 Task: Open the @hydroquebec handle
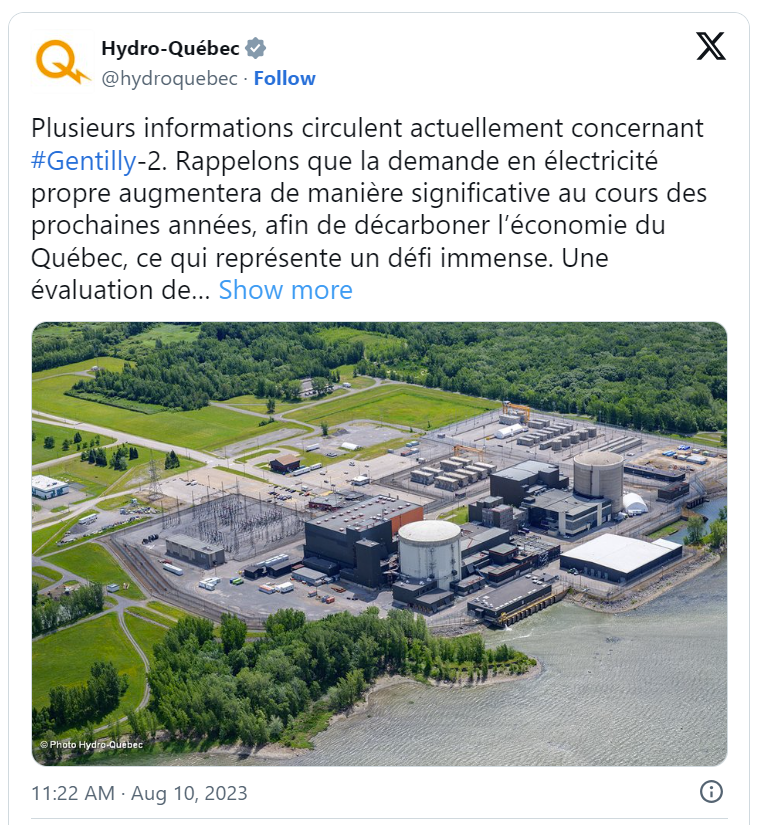coord(169,78)
